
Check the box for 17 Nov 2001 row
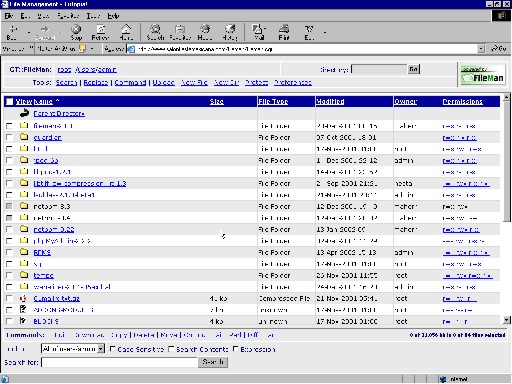(x=9, y=321)
